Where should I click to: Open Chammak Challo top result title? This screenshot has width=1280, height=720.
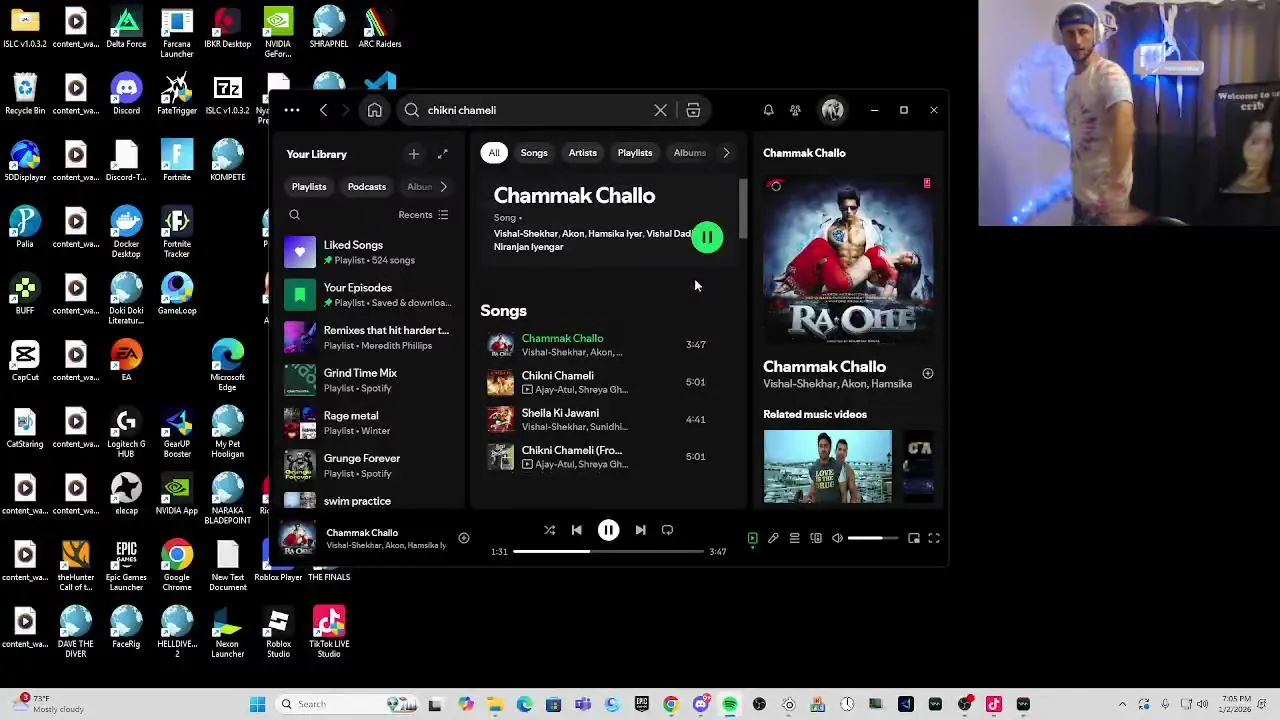[574, 196]
